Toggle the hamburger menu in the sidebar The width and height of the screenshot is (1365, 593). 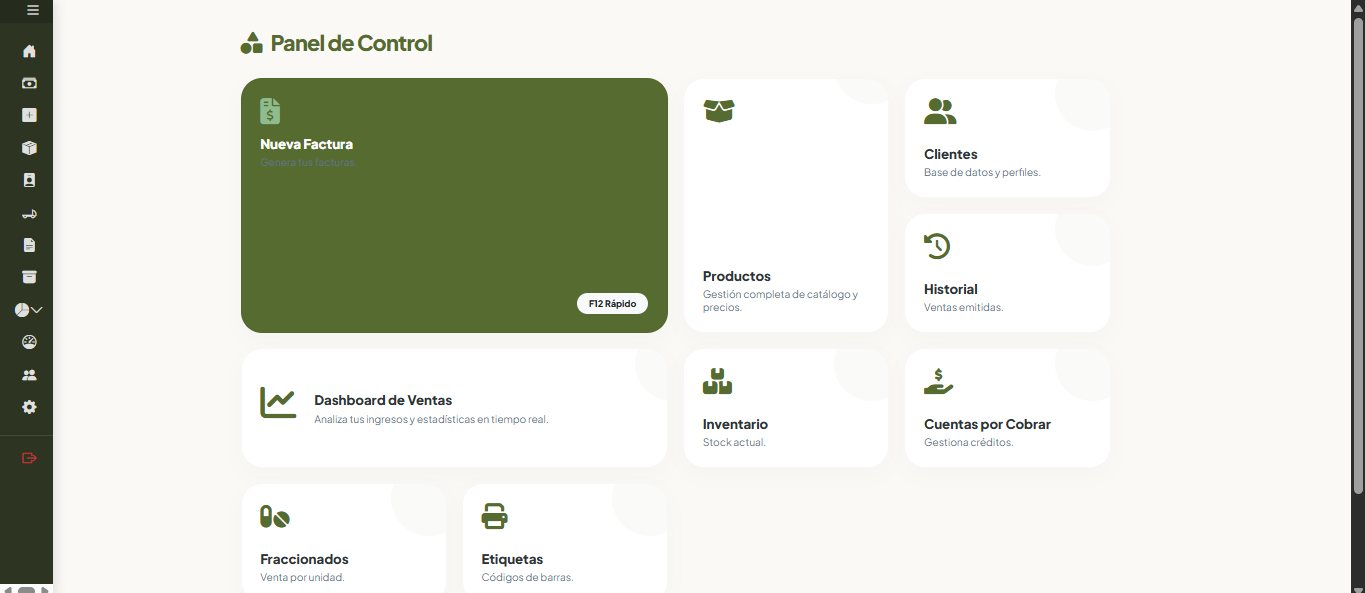point(33,10)
